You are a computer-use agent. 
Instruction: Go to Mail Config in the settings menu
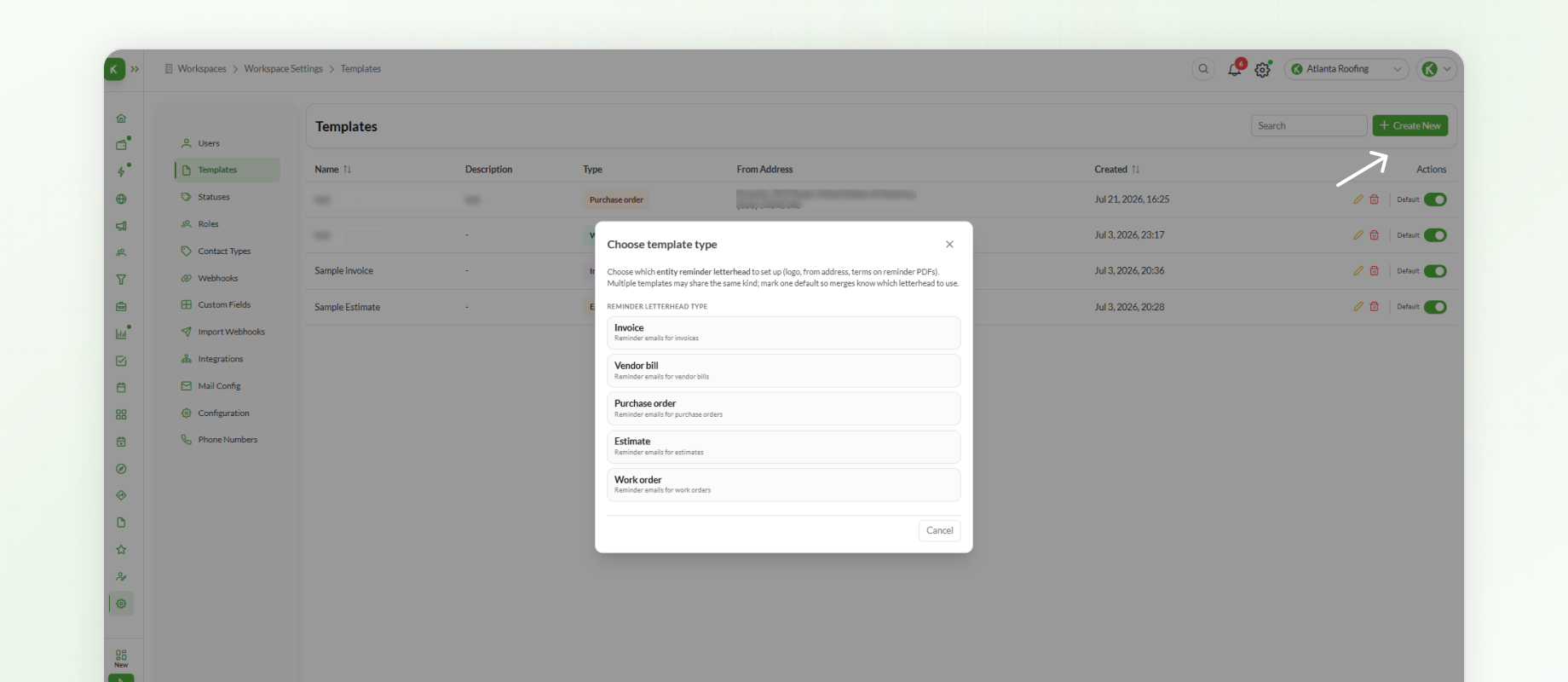coord(227,386)
